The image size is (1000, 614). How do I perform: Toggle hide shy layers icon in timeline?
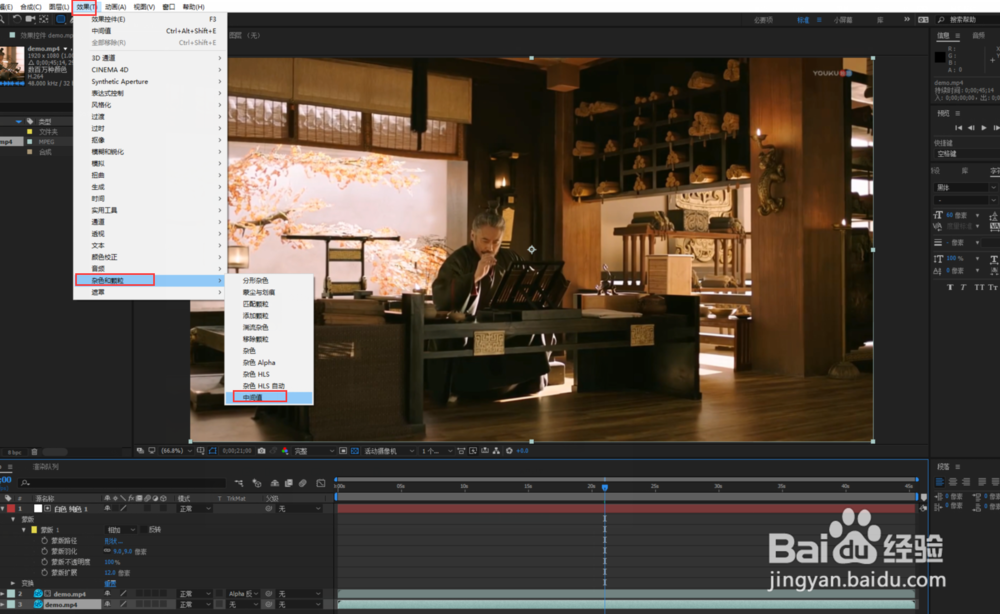tap(275, 483)
